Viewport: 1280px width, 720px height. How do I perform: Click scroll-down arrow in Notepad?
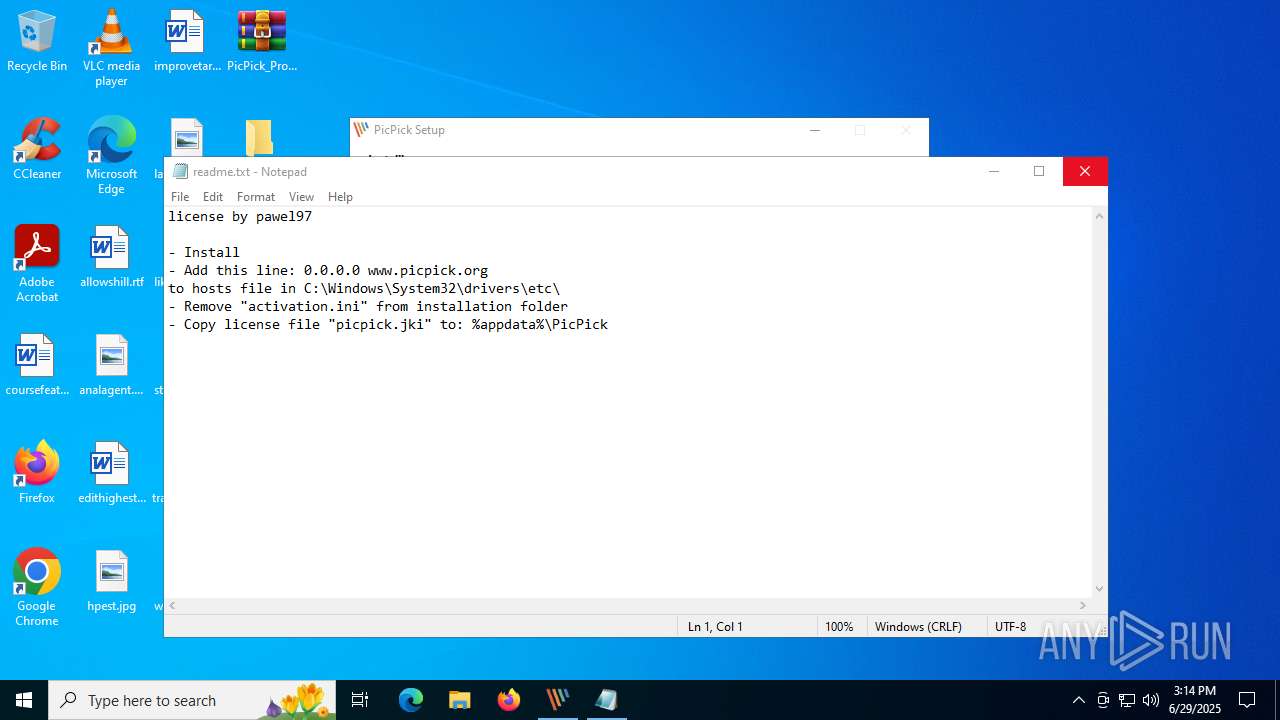1100,589
